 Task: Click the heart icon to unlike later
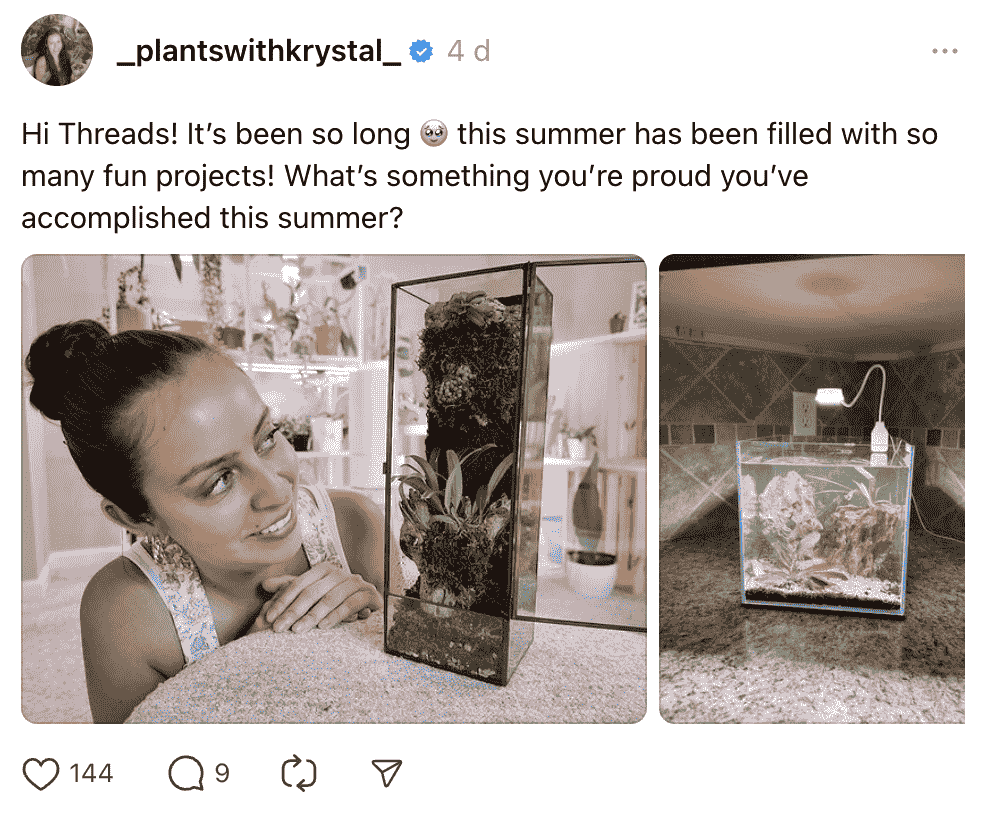point(44,772)
